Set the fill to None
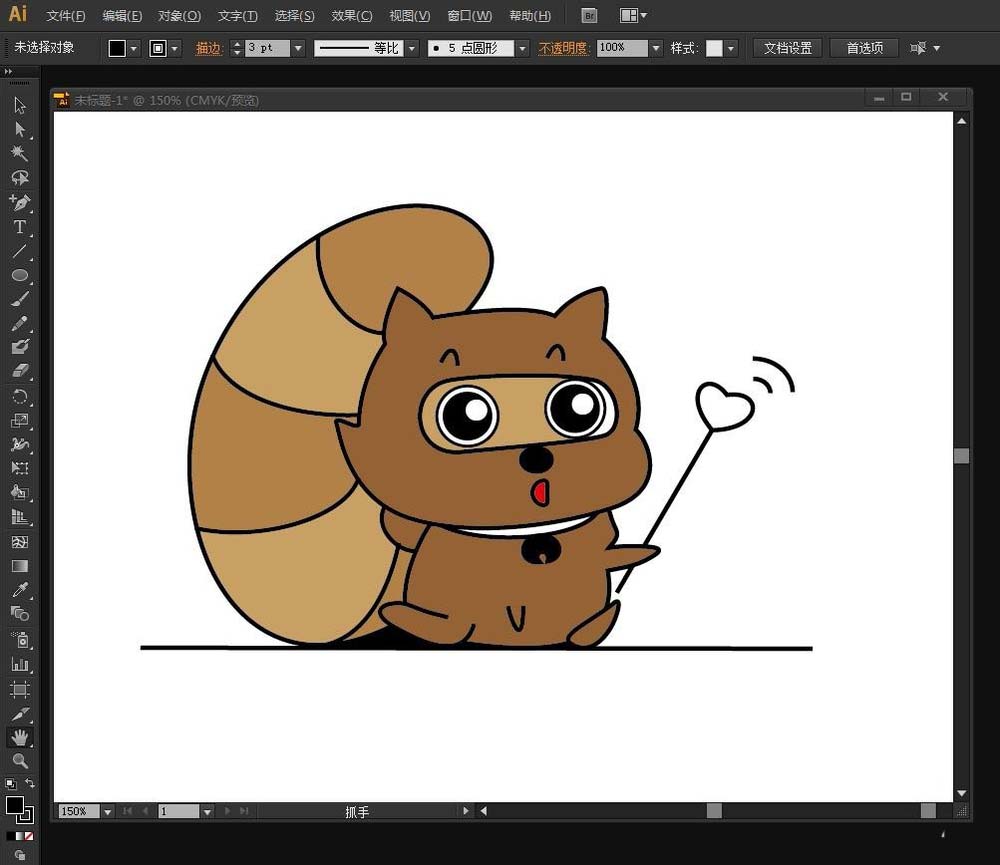1000x865 pixels. coord(29,835)
